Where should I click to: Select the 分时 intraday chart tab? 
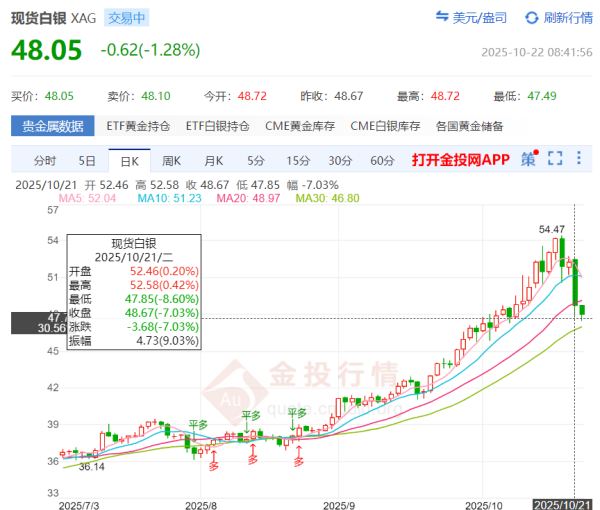pyautogui.click(x=45, y=160)
